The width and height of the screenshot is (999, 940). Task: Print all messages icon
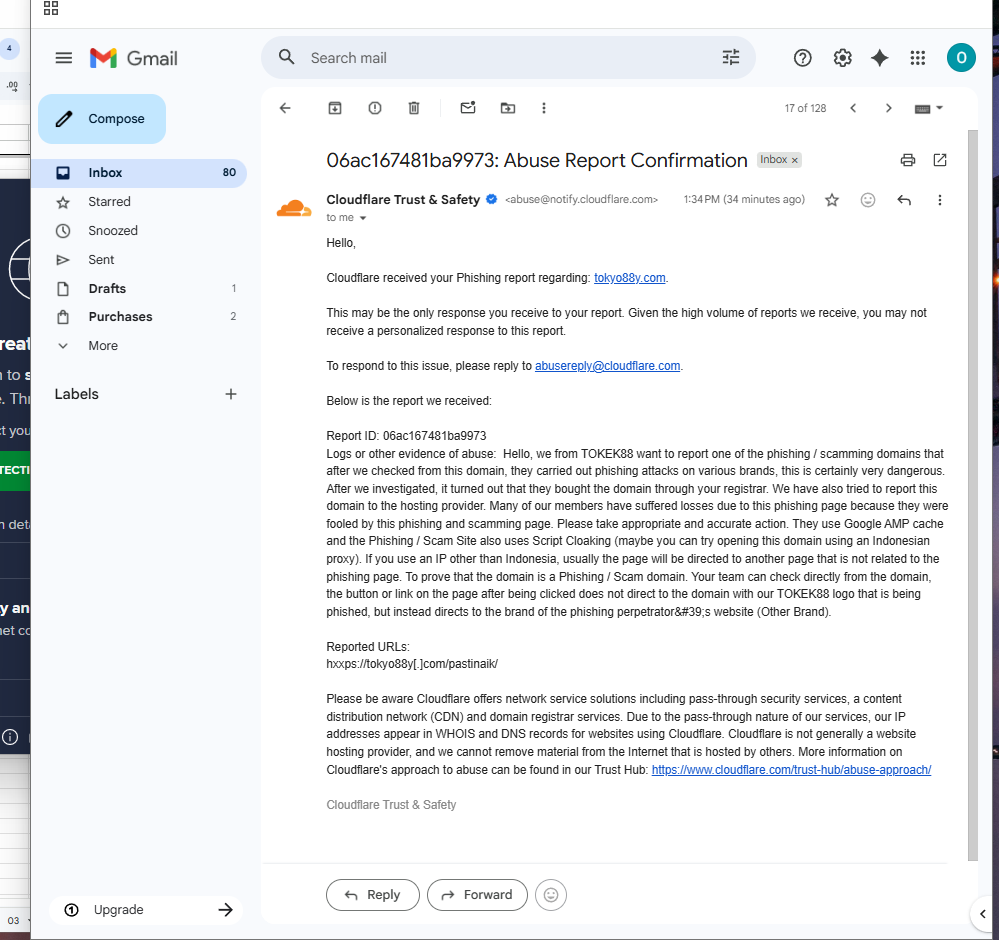[x=908, y=160]
